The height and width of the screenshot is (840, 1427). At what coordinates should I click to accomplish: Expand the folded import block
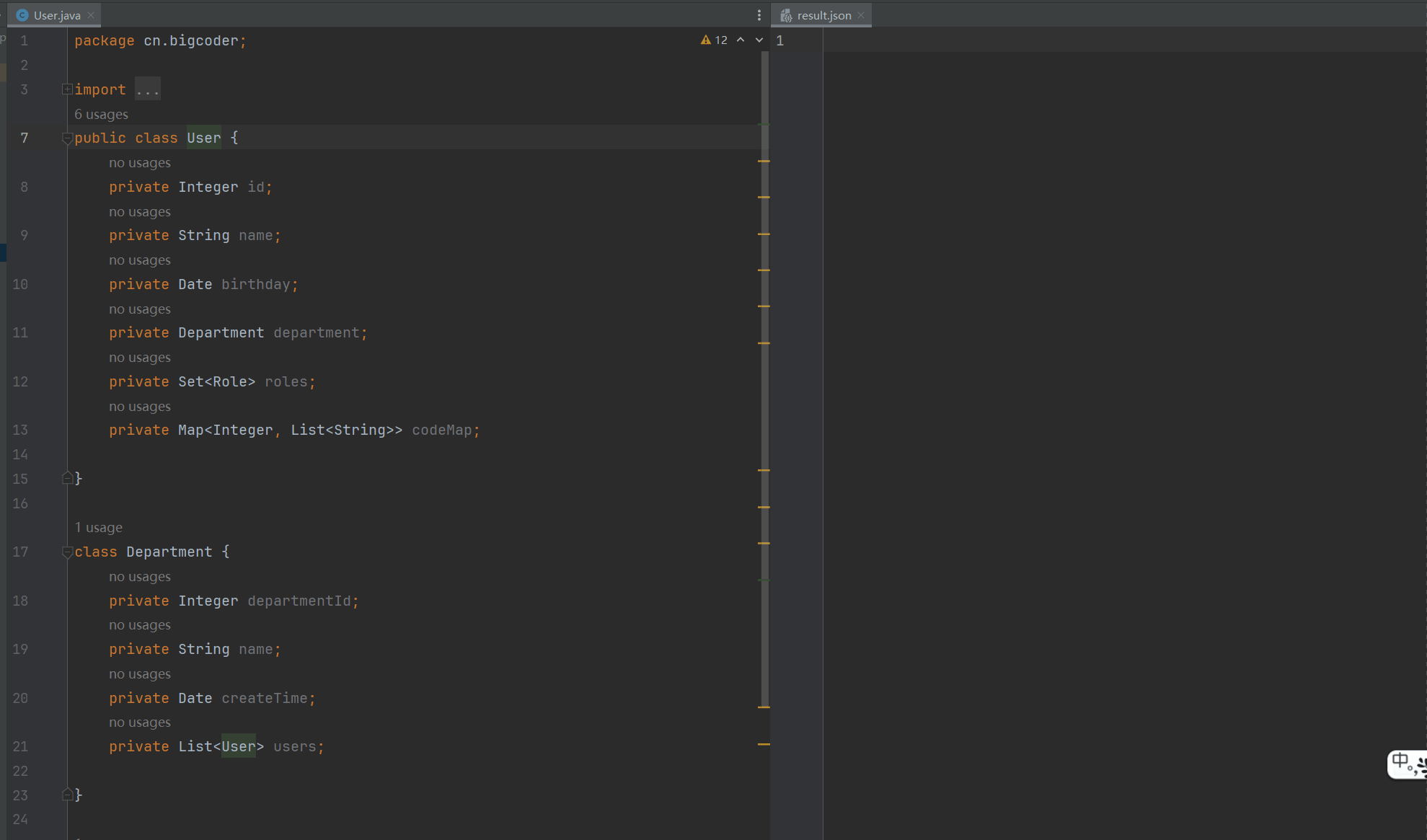click(x=67, y=89)
